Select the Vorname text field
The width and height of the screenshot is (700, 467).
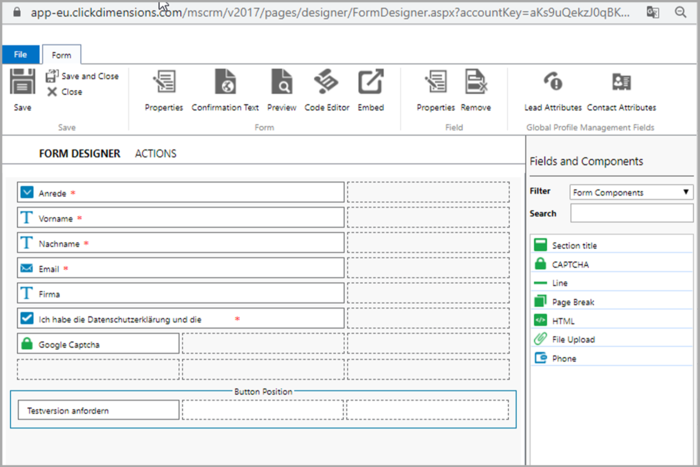(x=181, y=218)
